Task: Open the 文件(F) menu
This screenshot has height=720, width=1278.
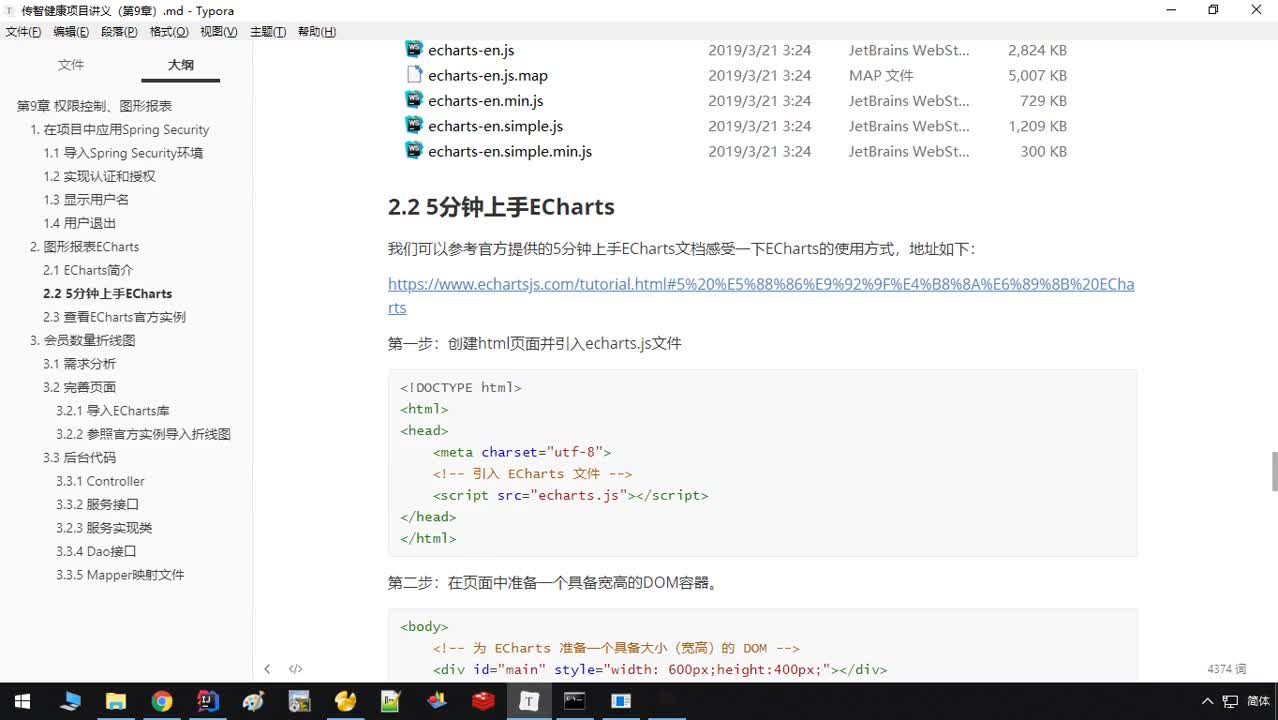Action: [23, 32]
